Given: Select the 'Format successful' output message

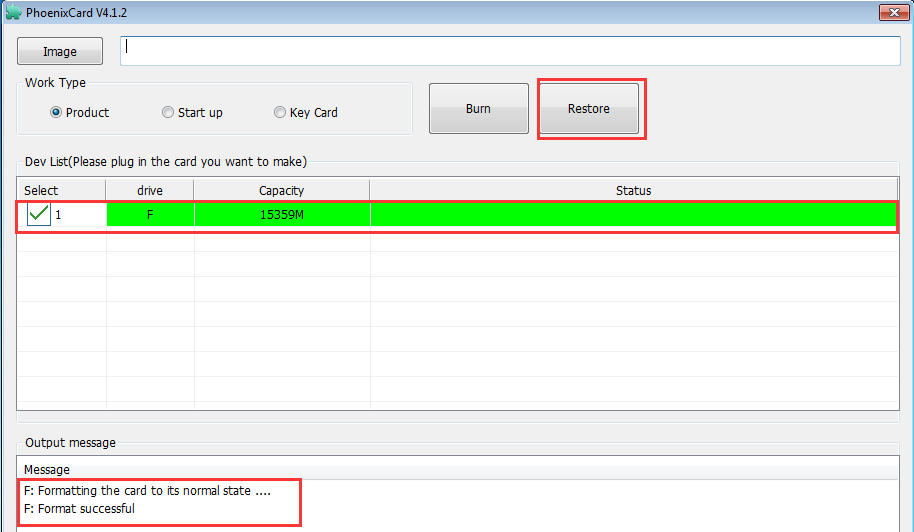Looking at the screenshot, I should pyautogui.click(x=79, y=509).
